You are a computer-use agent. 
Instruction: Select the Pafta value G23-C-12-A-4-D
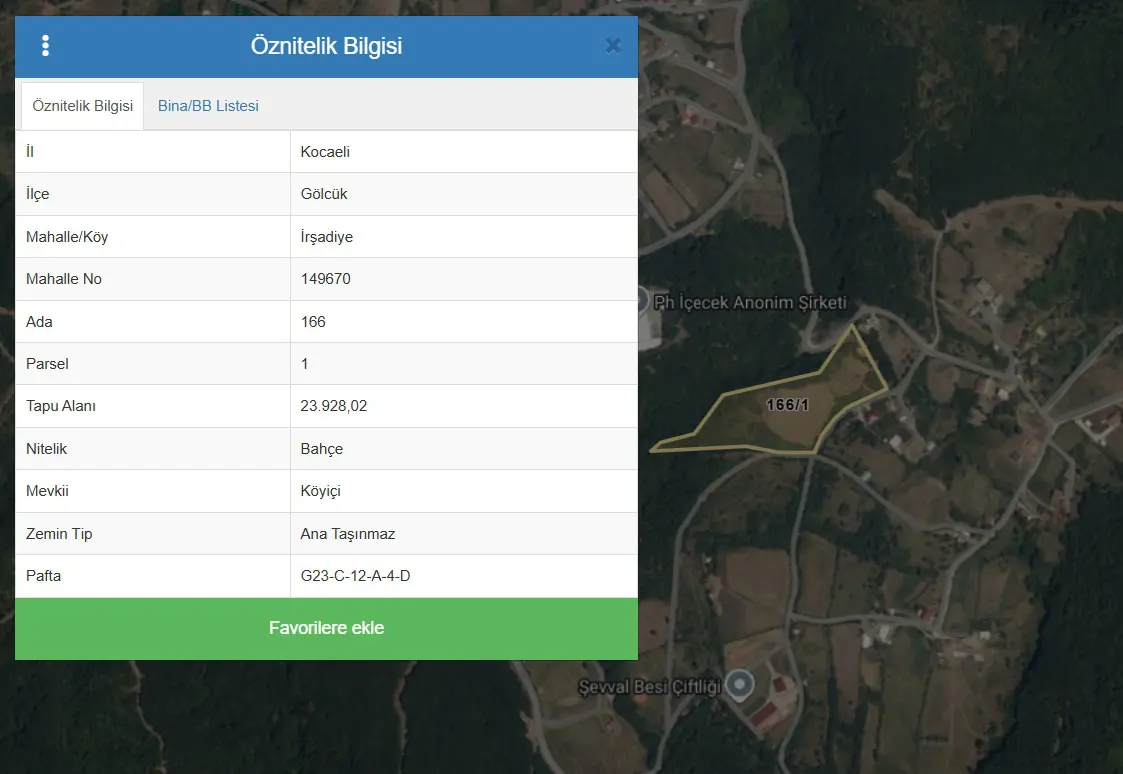tap(355, 576)
